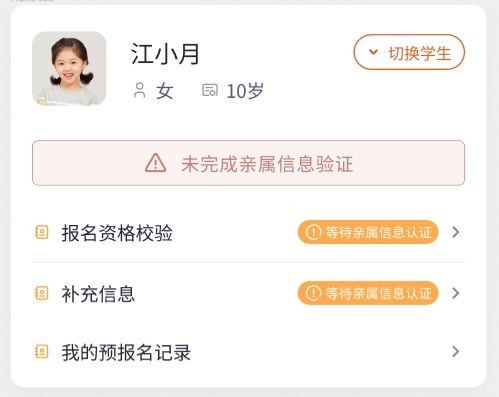Click 等待亲属信息认证 badge on 补充信息 row
Screen dimensions: 499x397
tap(368, 293)
